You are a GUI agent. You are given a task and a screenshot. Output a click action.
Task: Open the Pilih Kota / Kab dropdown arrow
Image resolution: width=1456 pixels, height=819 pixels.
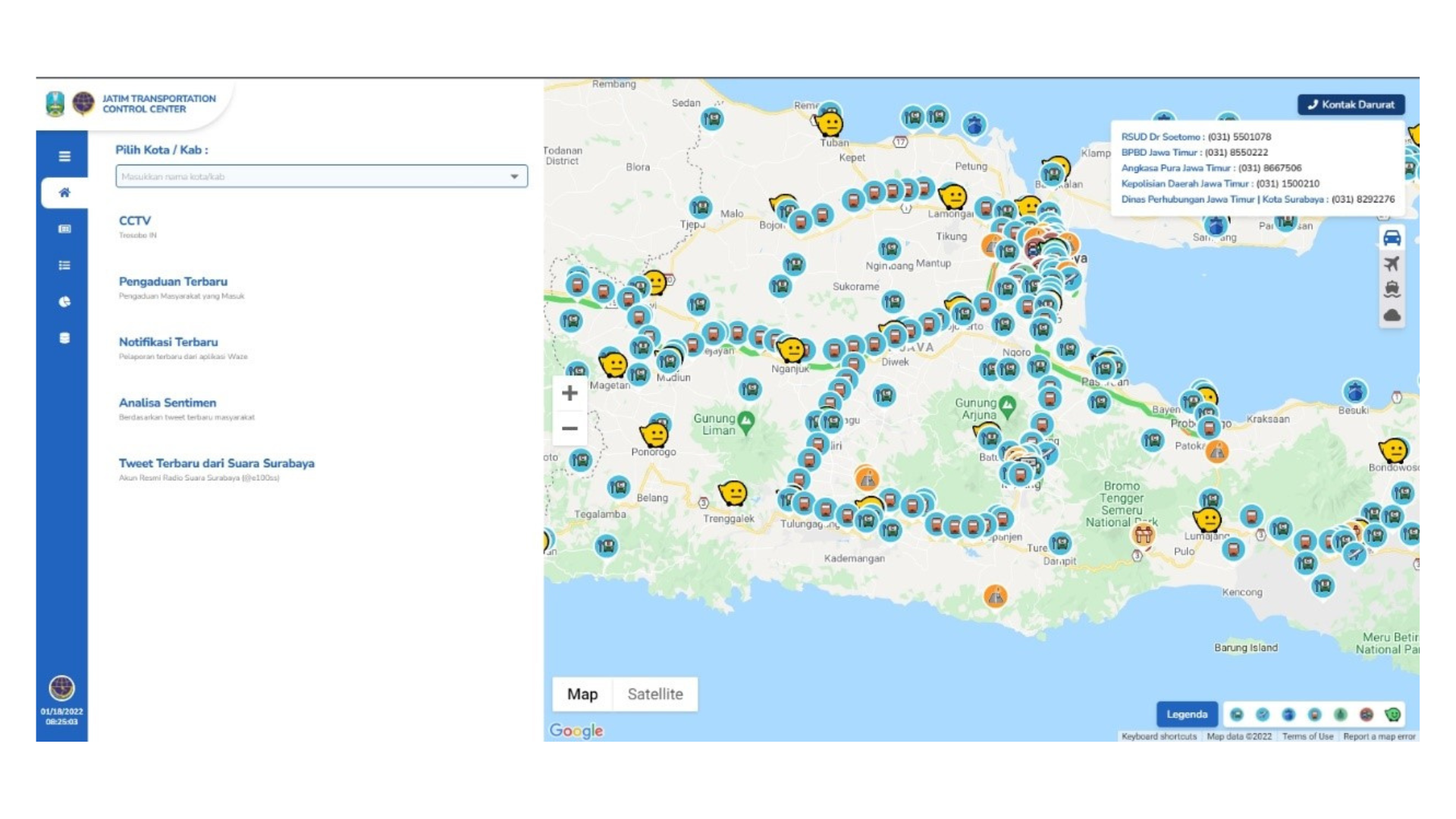(x=514, y=177)
